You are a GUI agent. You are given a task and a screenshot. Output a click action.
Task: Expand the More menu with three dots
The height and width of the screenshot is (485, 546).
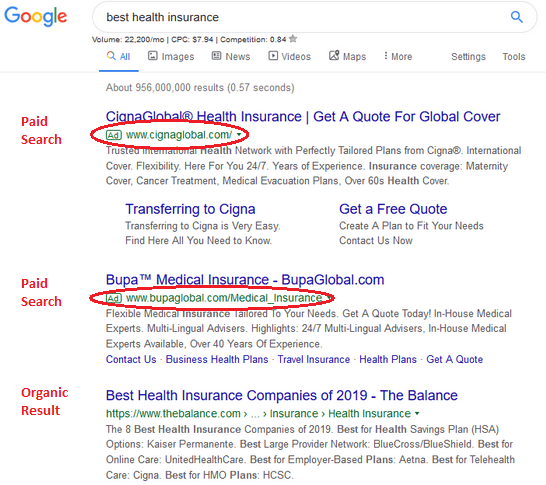pos(398,56)
